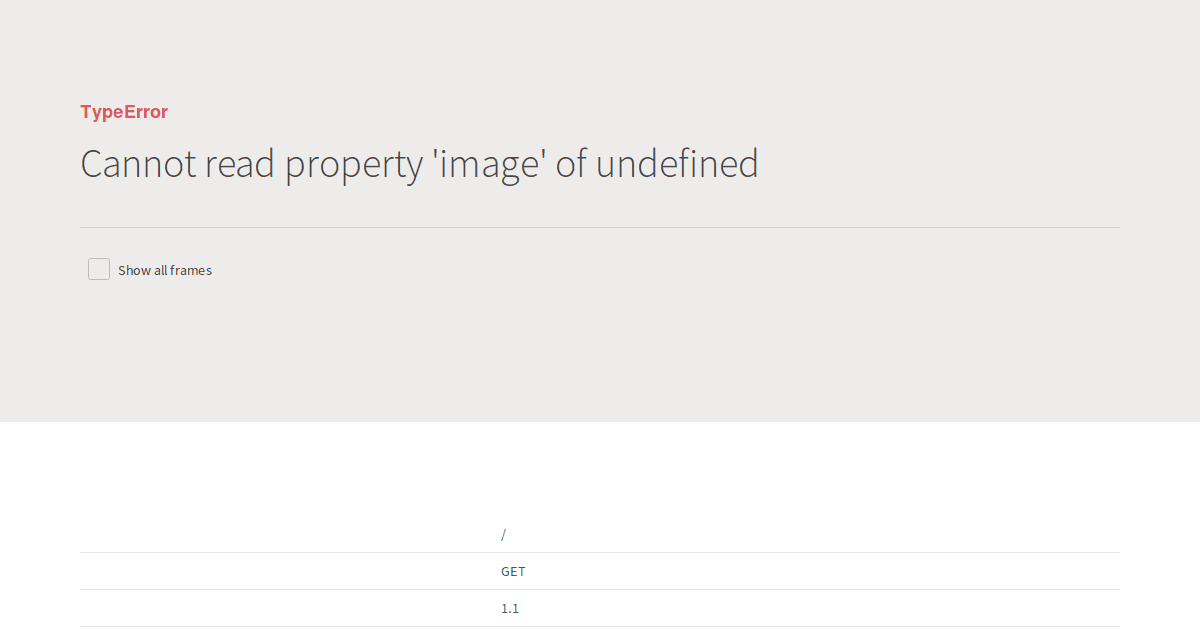Image resolution: width=1200 pixels, height=630 pixels.
Task: Click the empty frames area below the checkbox
Action: (x=600, y=350)
